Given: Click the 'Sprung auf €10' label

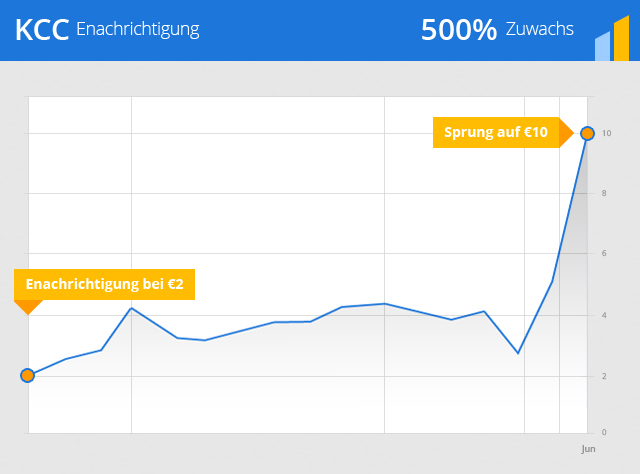Looking at the screenshot, I should click(496, 132).
